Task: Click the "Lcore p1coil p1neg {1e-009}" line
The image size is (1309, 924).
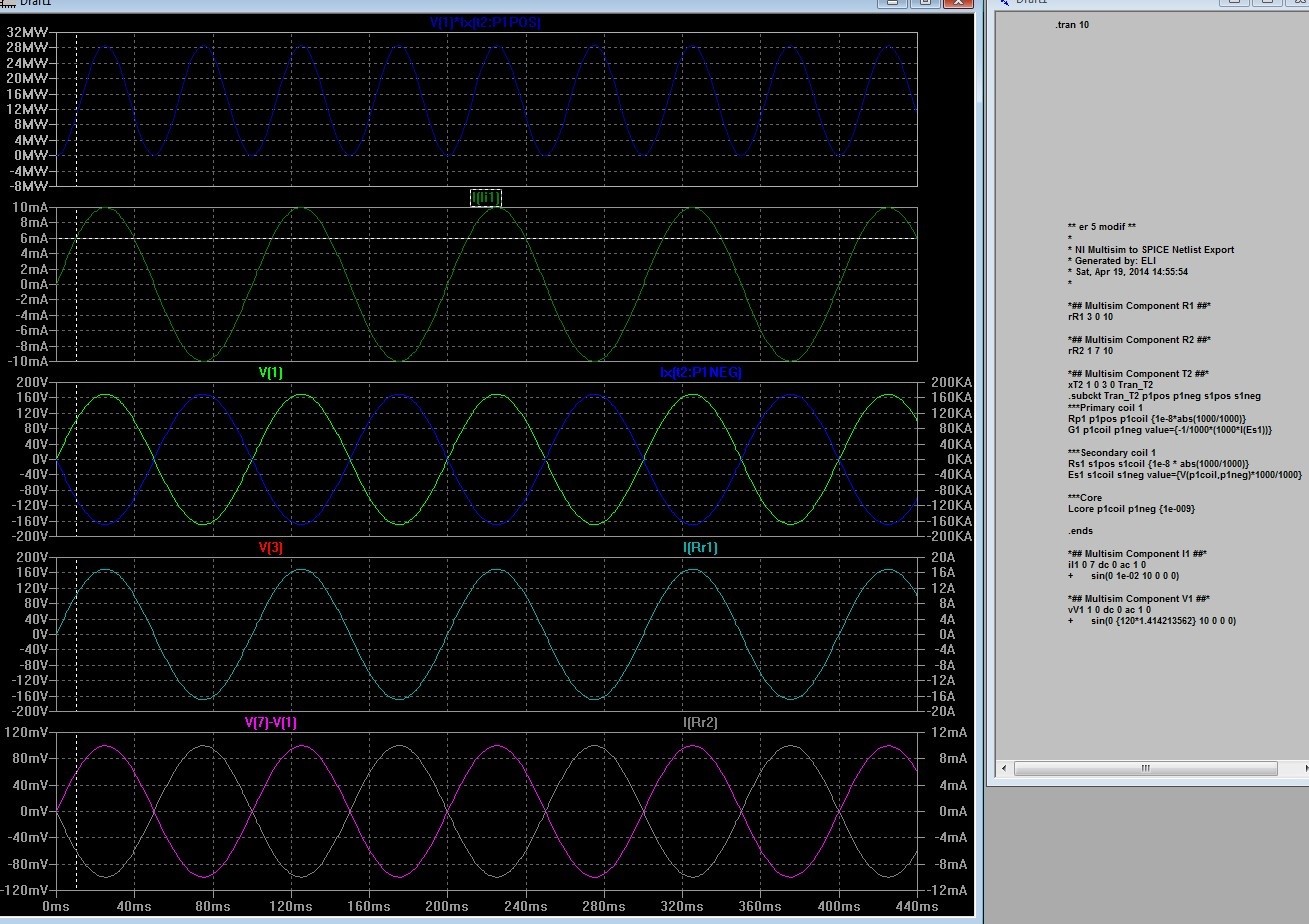Action: (1131, 509)
